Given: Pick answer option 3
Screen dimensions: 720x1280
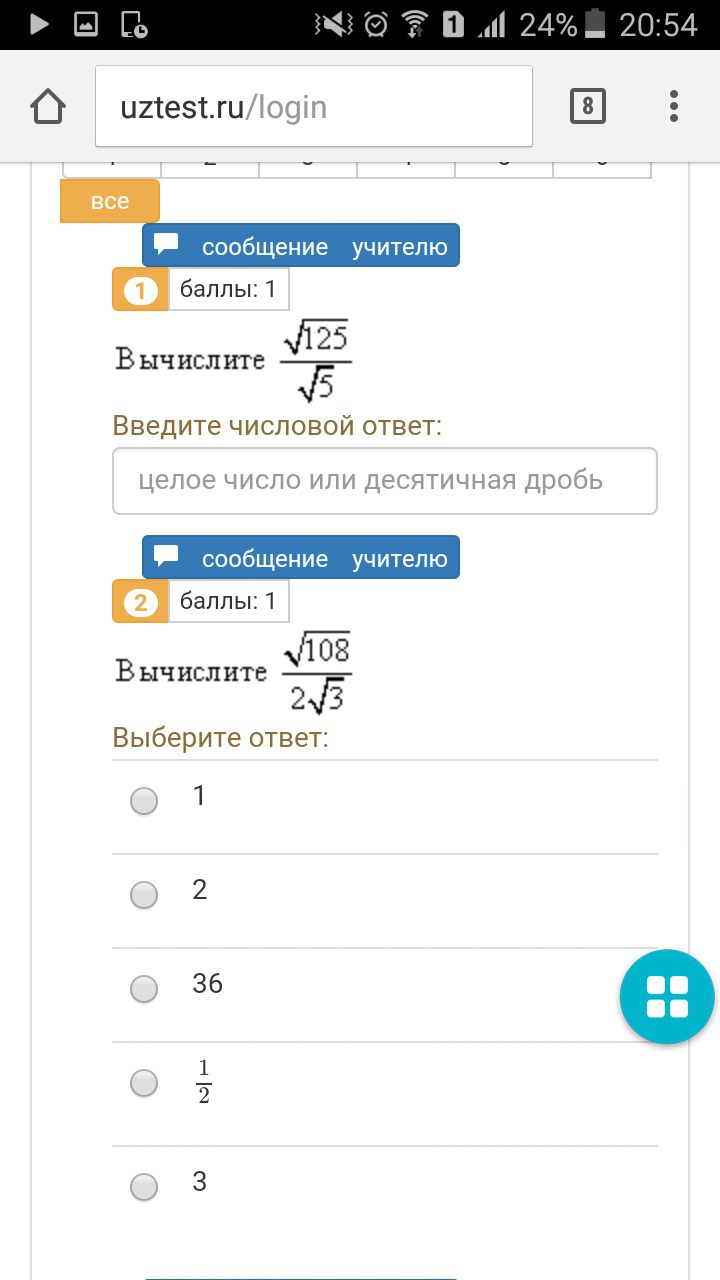Looking at the screenshot, I should [145, 1186].
